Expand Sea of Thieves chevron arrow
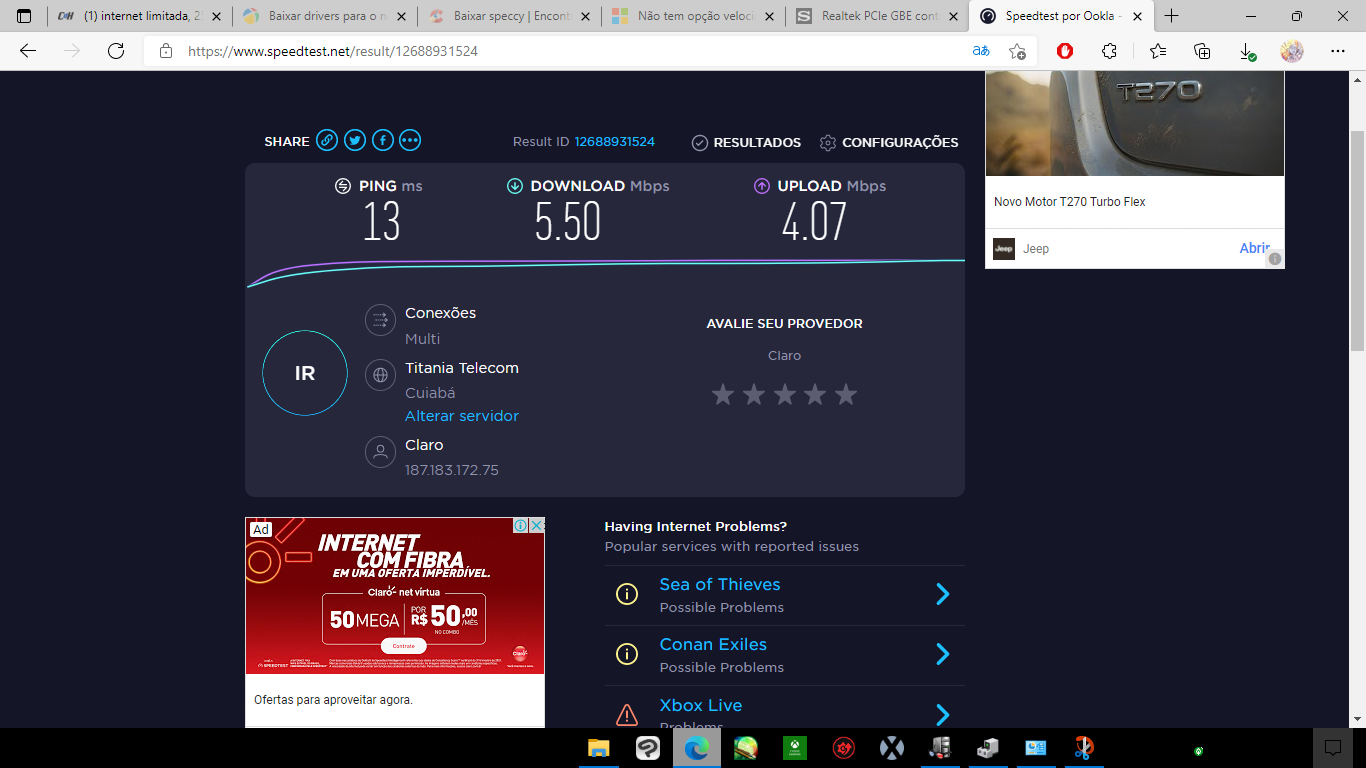The height and width of the screenshot is (768, 1366). coord(942,594)
